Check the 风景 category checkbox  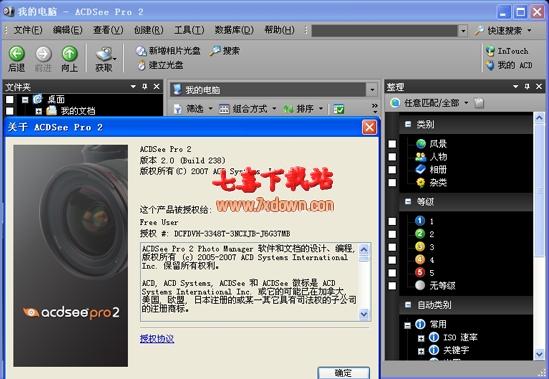392,144
